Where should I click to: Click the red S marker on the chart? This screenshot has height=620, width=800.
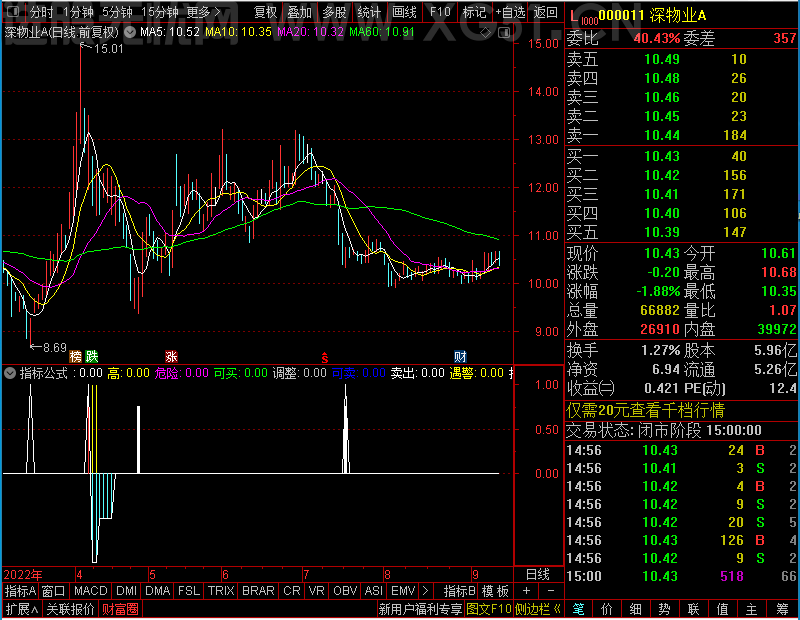point(324,358)
